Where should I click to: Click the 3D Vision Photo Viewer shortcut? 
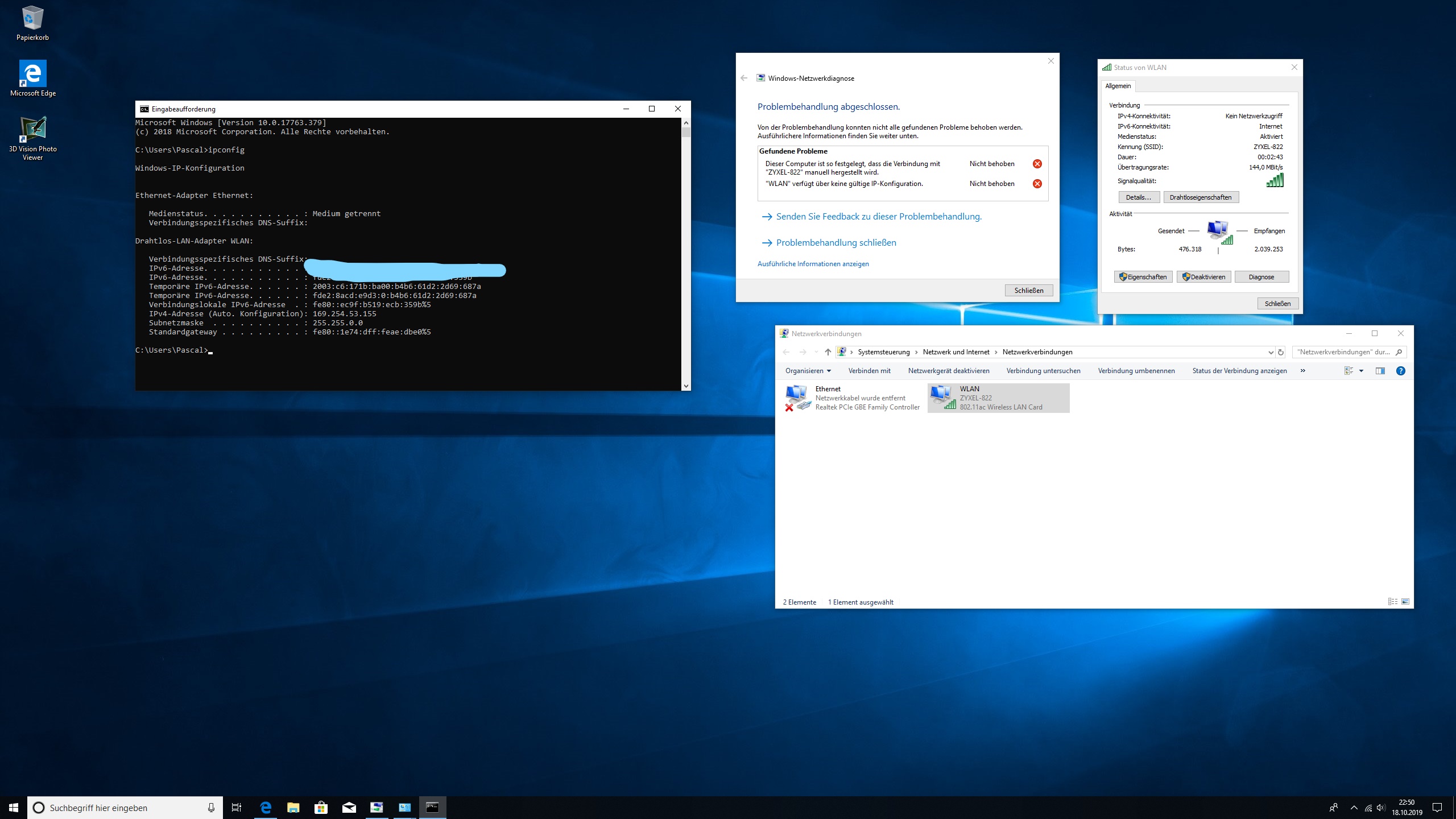click(32, 130)
